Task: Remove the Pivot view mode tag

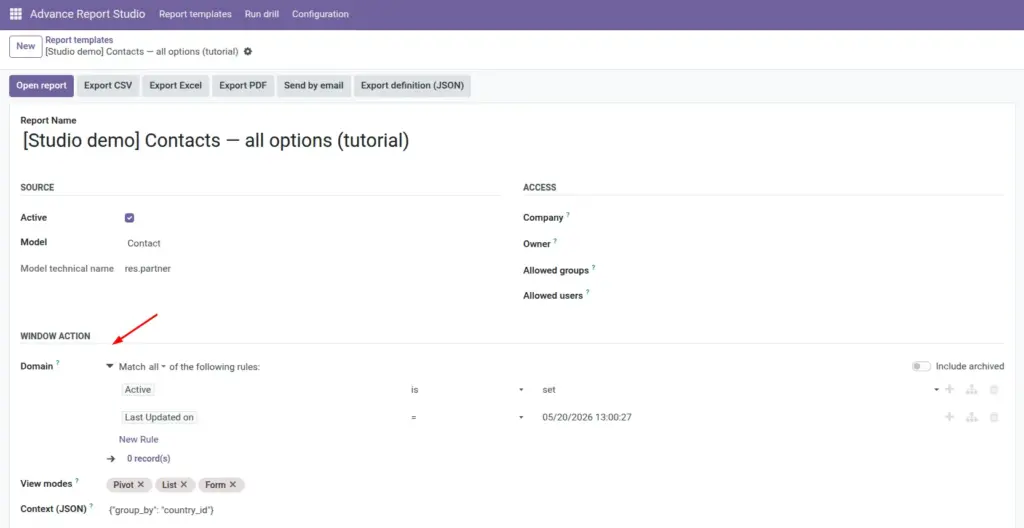Action: coord(141,485)
